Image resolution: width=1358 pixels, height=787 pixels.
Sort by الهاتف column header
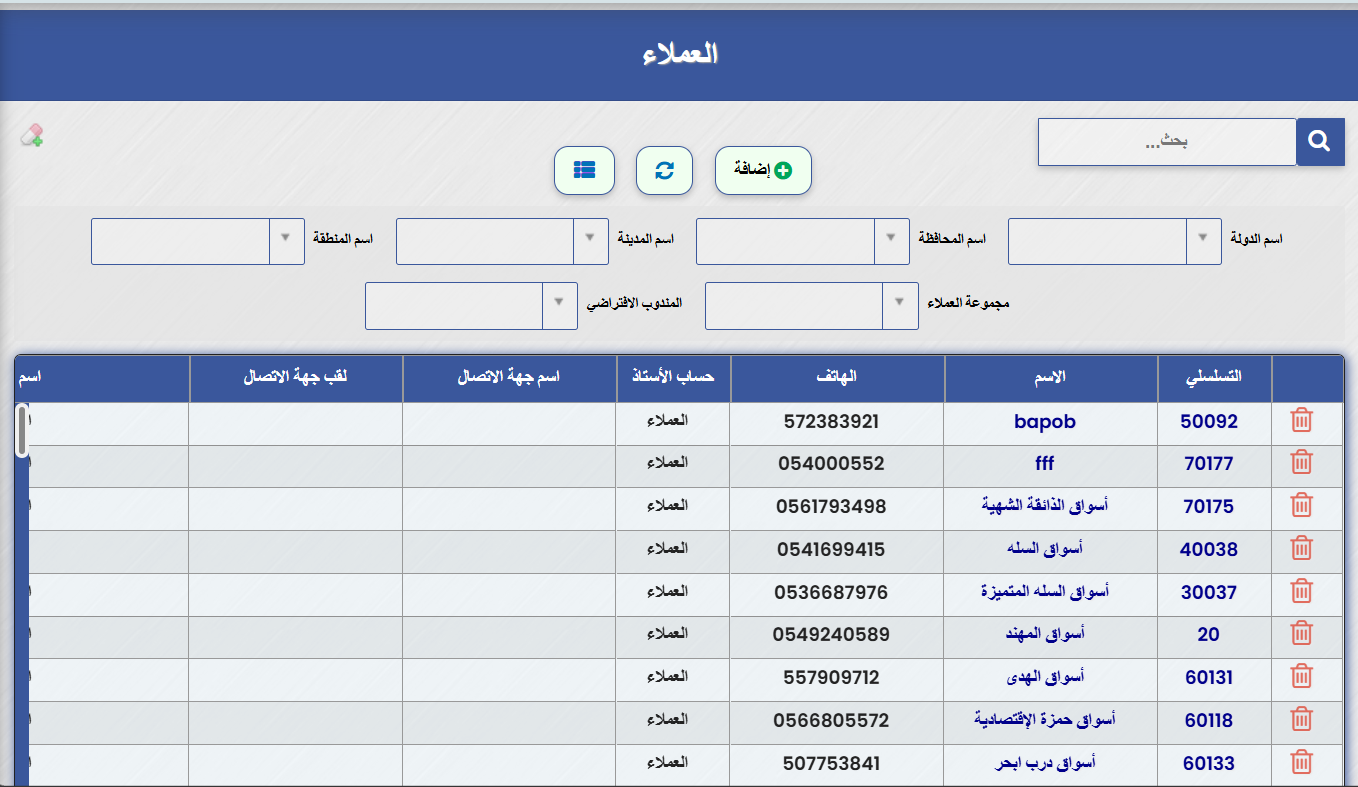click(837, 378)
